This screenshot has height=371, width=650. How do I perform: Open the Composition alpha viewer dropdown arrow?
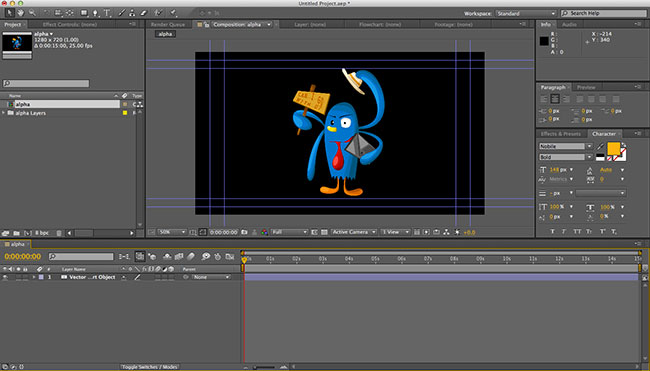pyautogui.click(x=269, y=24)
